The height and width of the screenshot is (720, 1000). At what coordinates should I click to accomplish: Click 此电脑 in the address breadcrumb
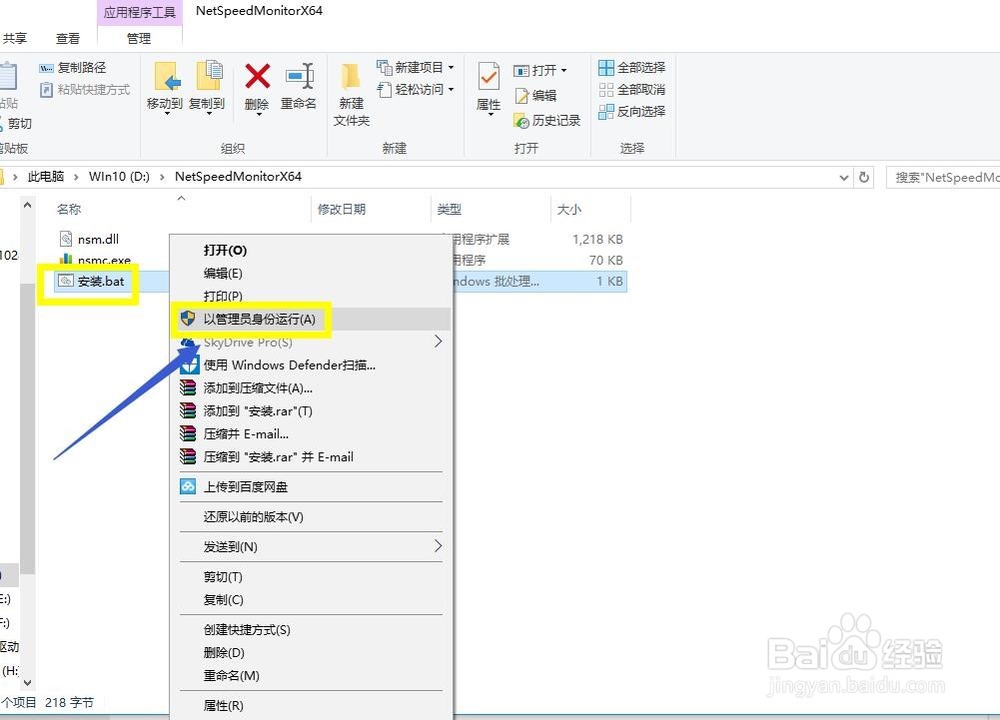46,177
